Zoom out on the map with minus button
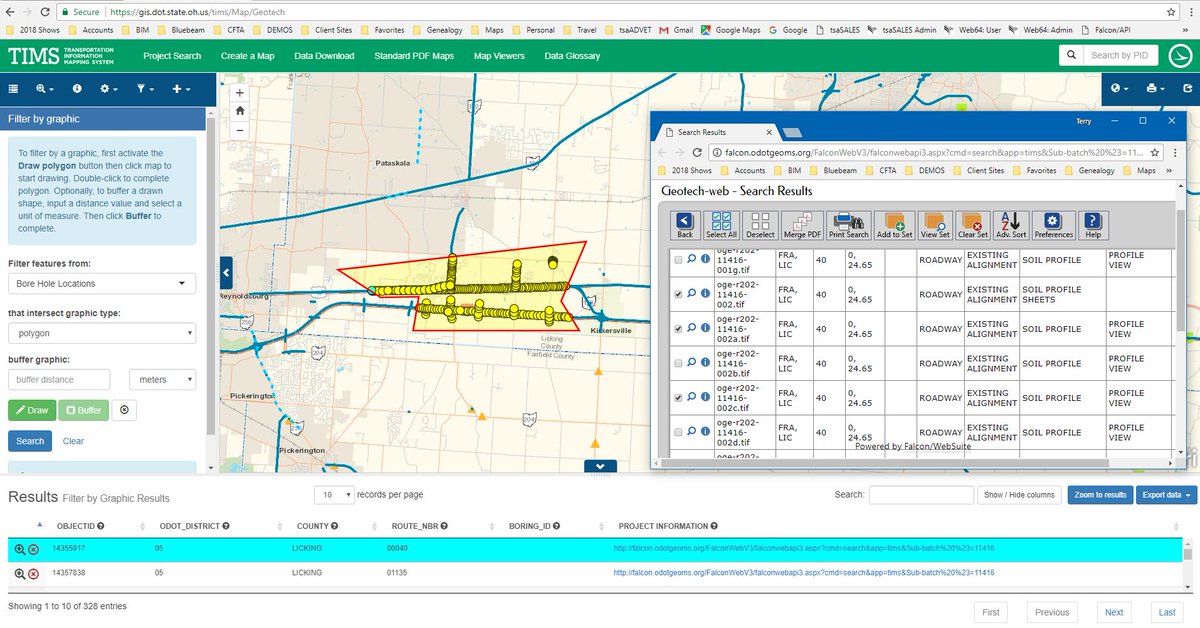The height and width of the screenshot is (628, 1200). (240, 130)
